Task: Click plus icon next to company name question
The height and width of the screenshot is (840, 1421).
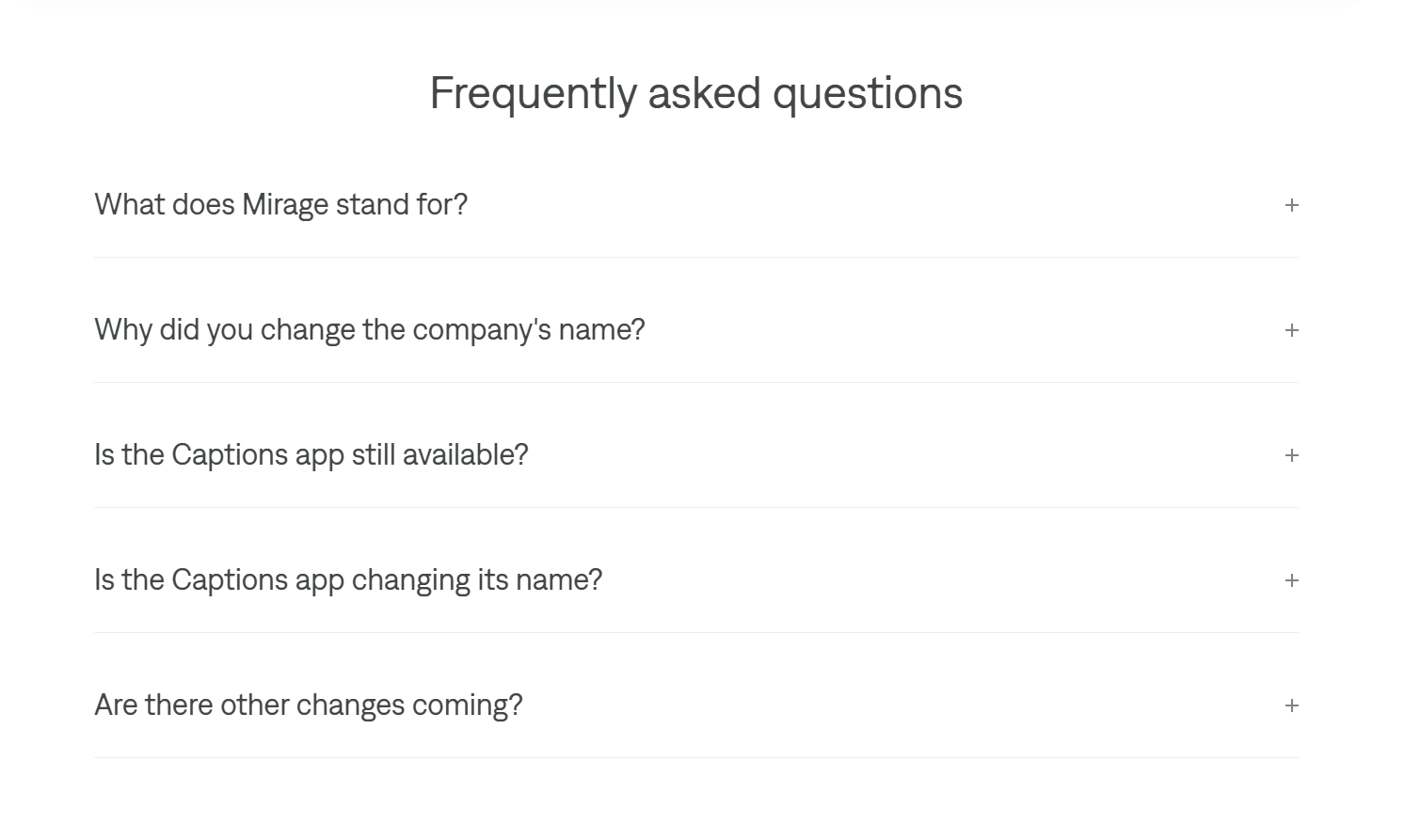Action: (1291, 330)
